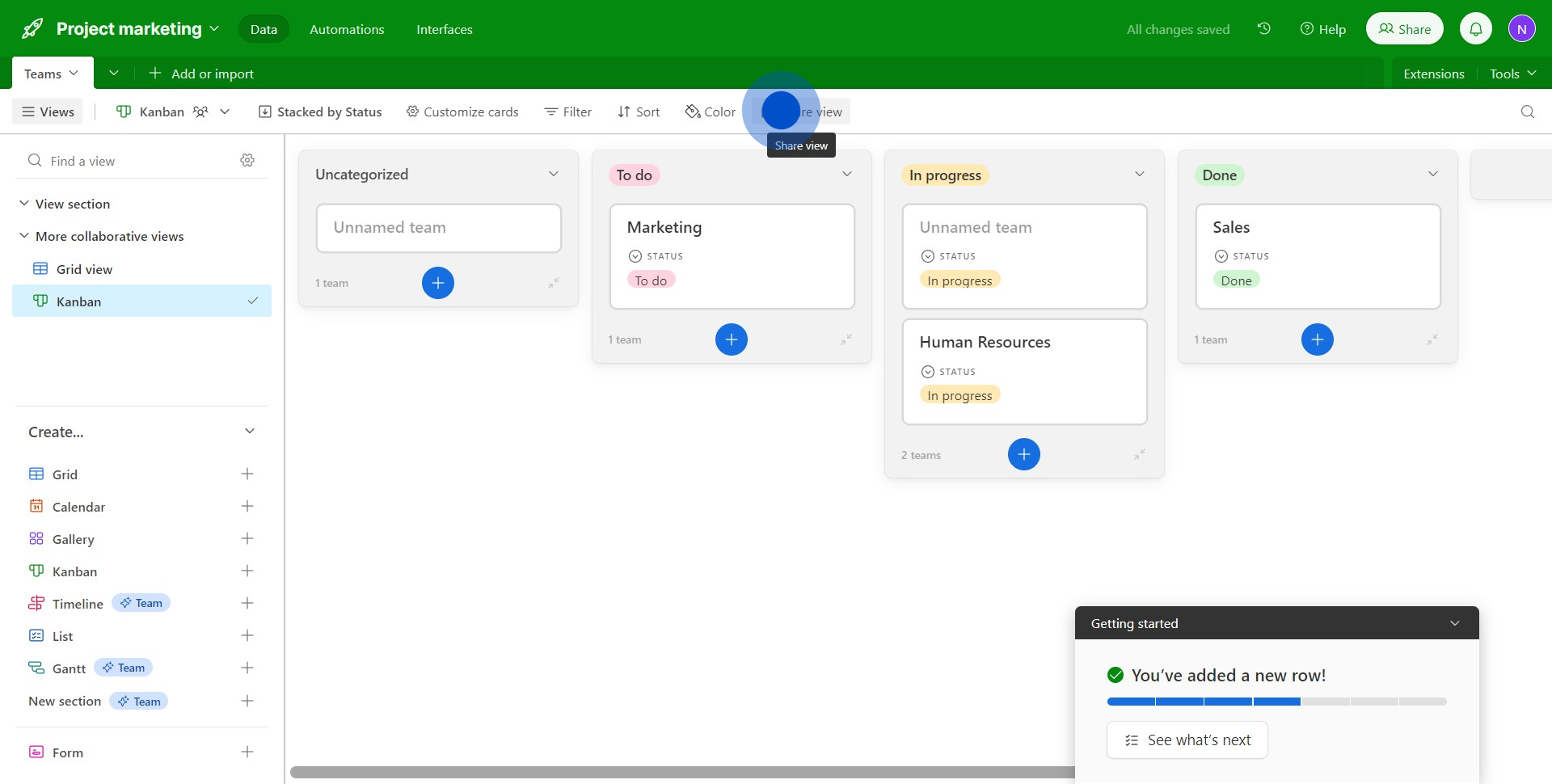This screenshot has height=784, width=1552.
Task: Click Stacked by Status
Action: (319, 112)
